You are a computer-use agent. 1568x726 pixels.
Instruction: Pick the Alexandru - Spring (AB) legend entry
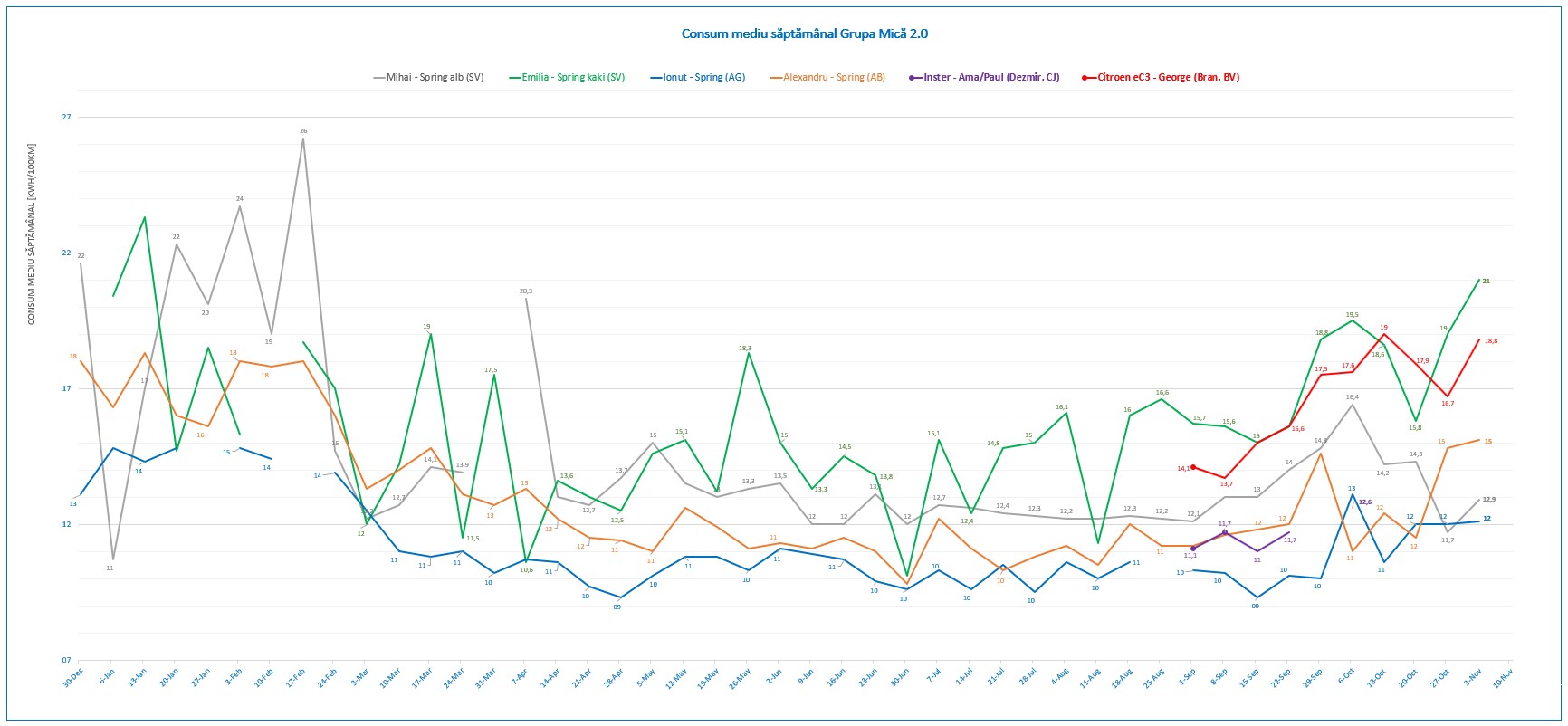[834, 78]
